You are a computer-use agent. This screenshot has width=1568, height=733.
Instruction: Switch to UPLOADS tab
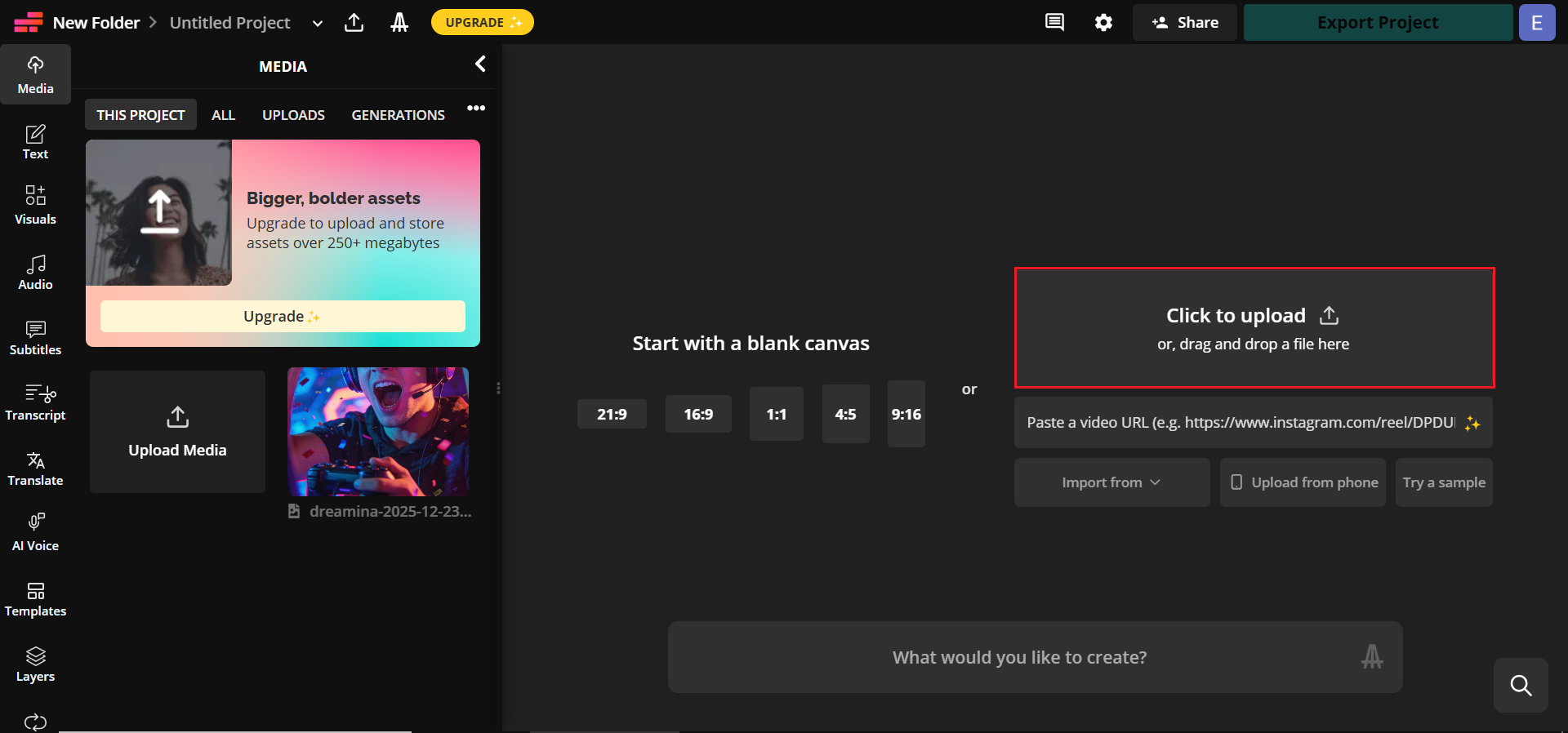tap(293, 114)
